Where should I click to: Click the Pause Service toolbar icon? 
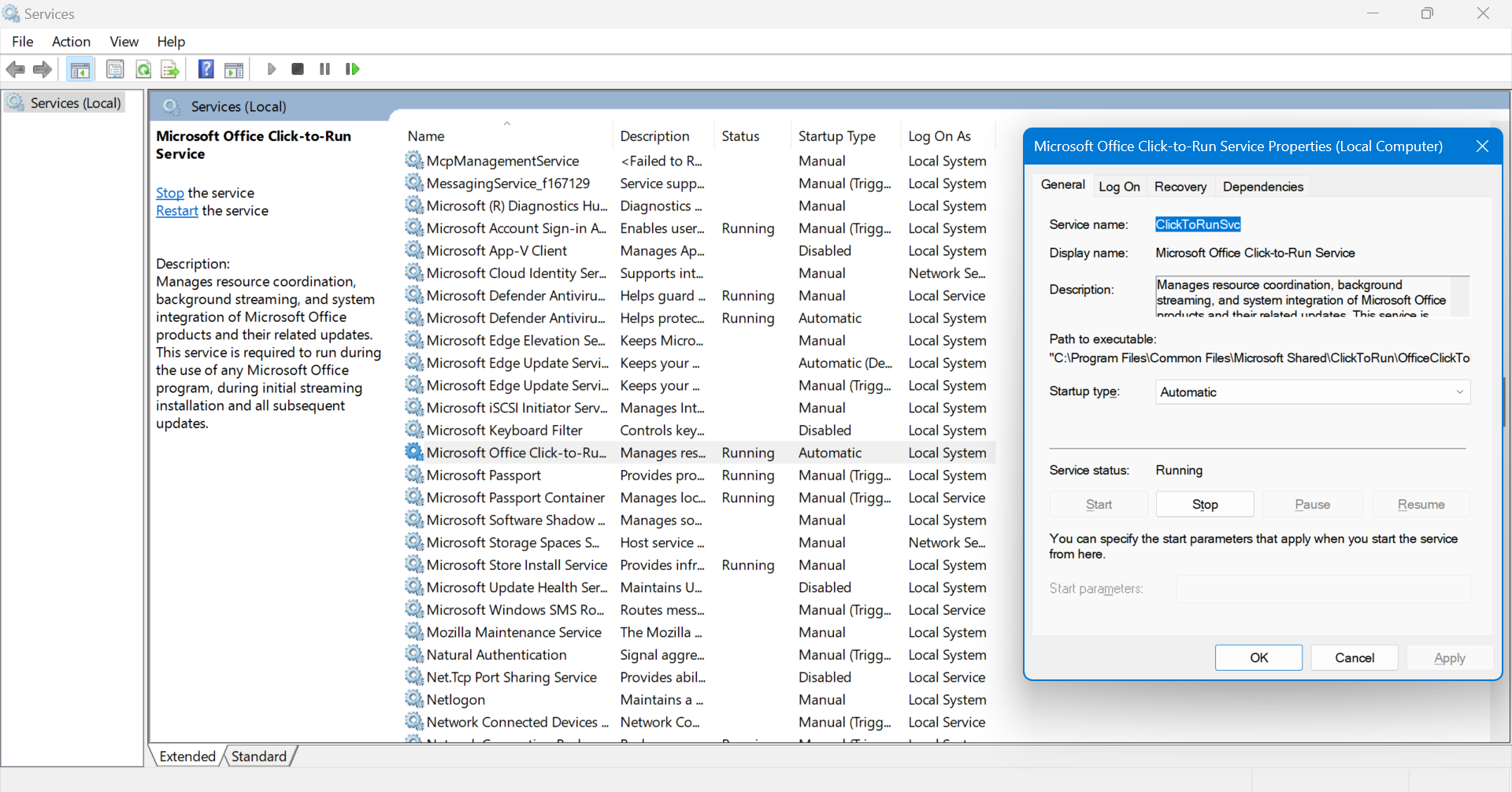point(324,69)
